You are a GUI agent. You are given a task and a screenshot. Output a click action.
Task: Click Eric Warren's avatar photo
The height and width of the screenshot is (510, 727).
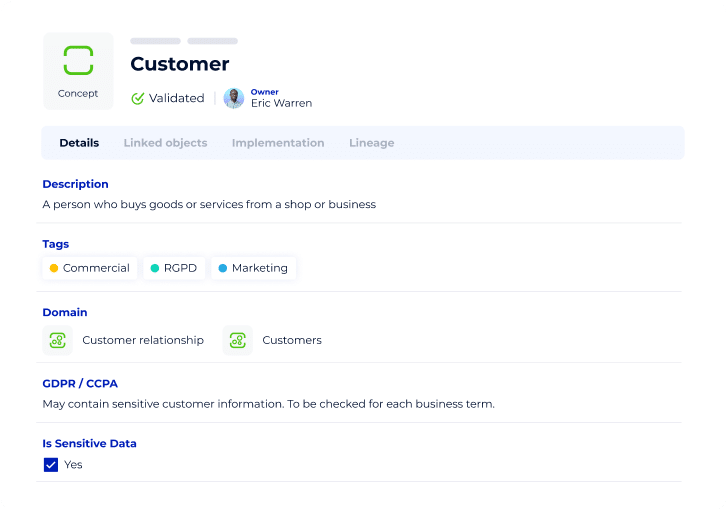click(x=234, y=98)
